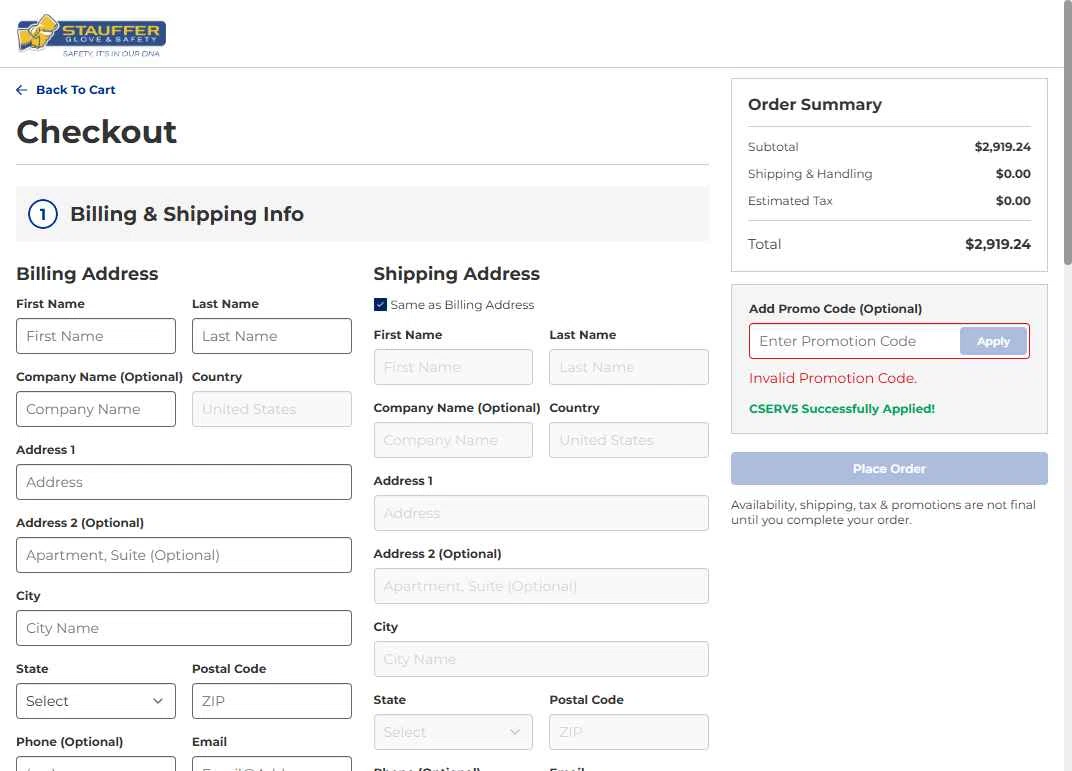Click the Checkout page title

click(96, 132)
